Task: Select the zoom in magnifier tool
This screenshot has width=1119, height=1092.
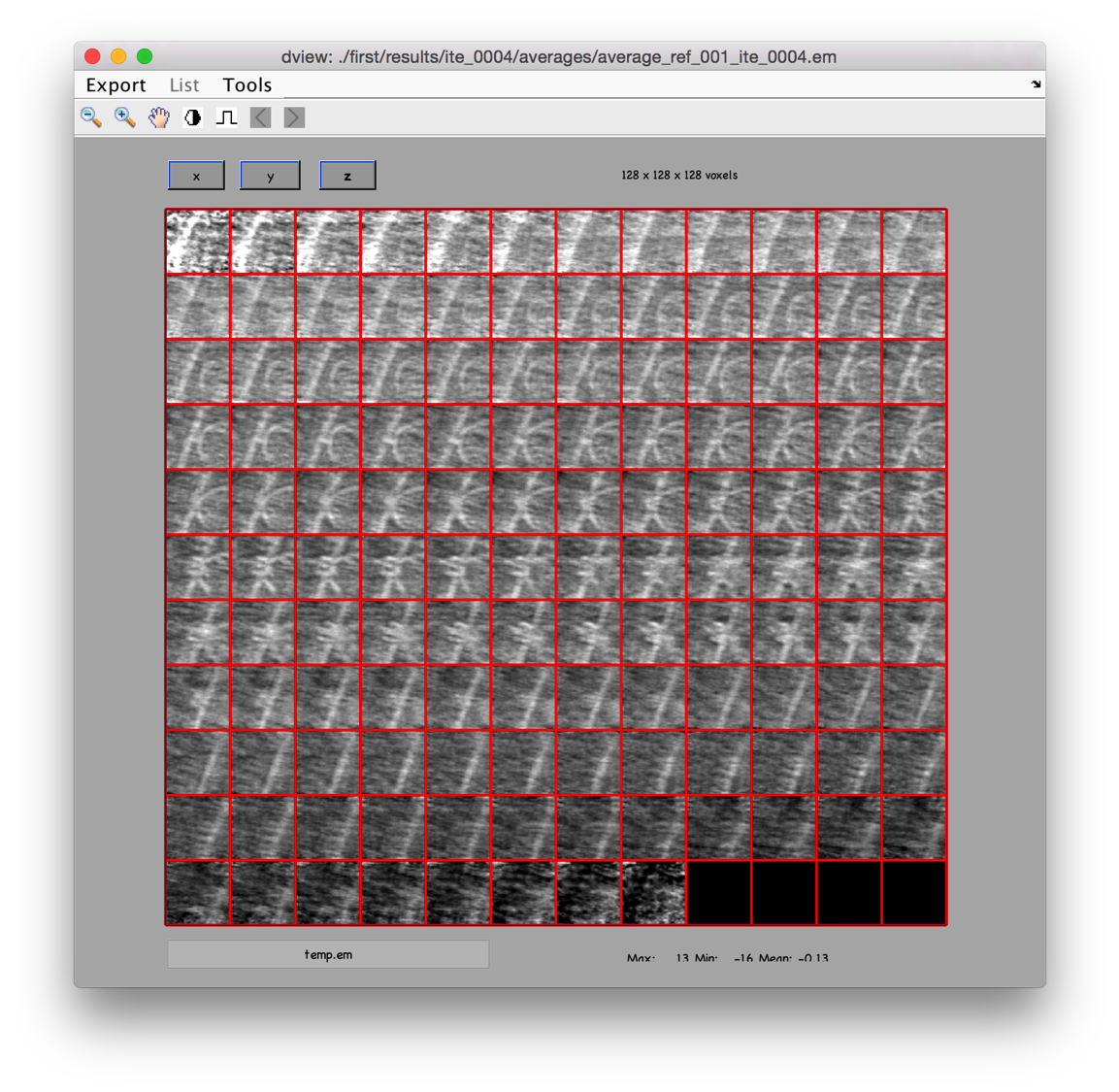Action: (125, 117)
